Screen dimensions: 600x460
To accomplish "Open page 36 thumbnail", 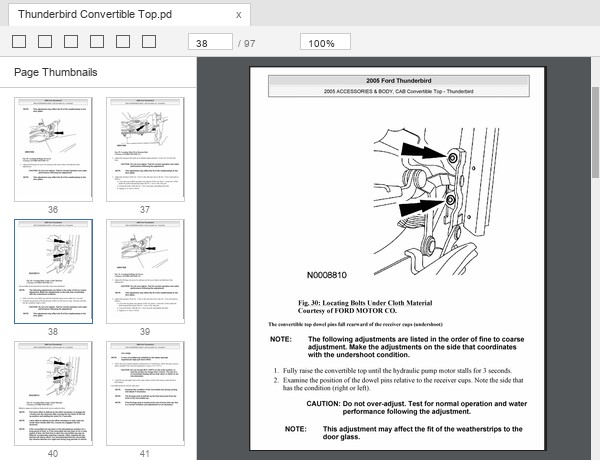I will 54,149.
